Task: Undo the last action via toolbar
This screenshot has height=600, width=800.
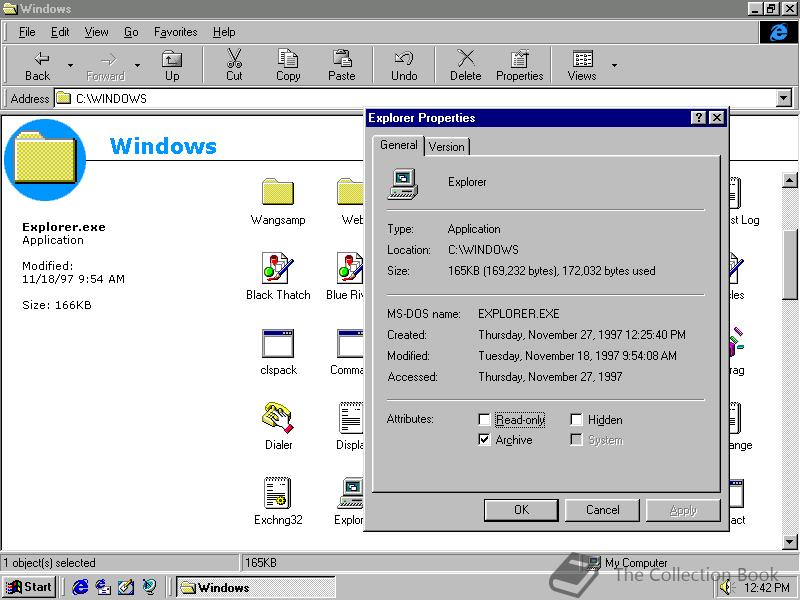Action: point(404,65)
